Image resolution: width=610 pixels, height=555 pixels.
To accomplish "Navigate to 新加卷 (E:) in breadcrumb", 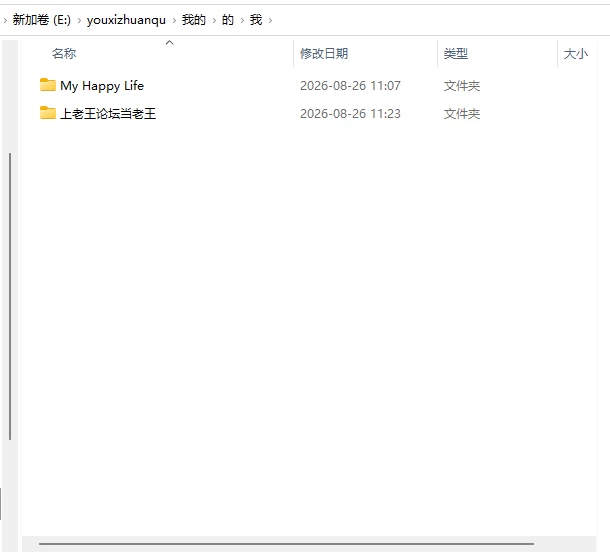I will (42, 19).
